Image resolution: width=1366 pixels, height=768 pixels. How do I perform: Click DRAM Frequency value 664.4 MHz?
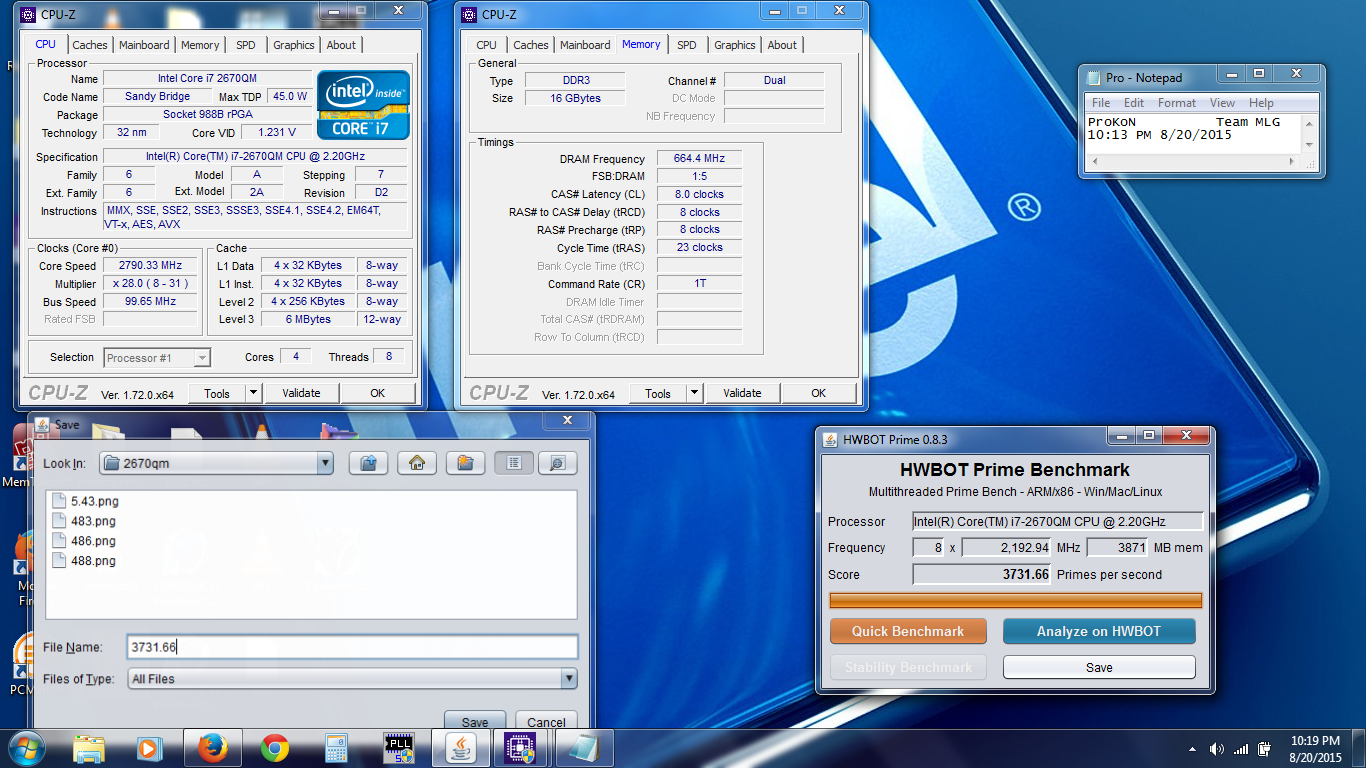coord(700,158)
